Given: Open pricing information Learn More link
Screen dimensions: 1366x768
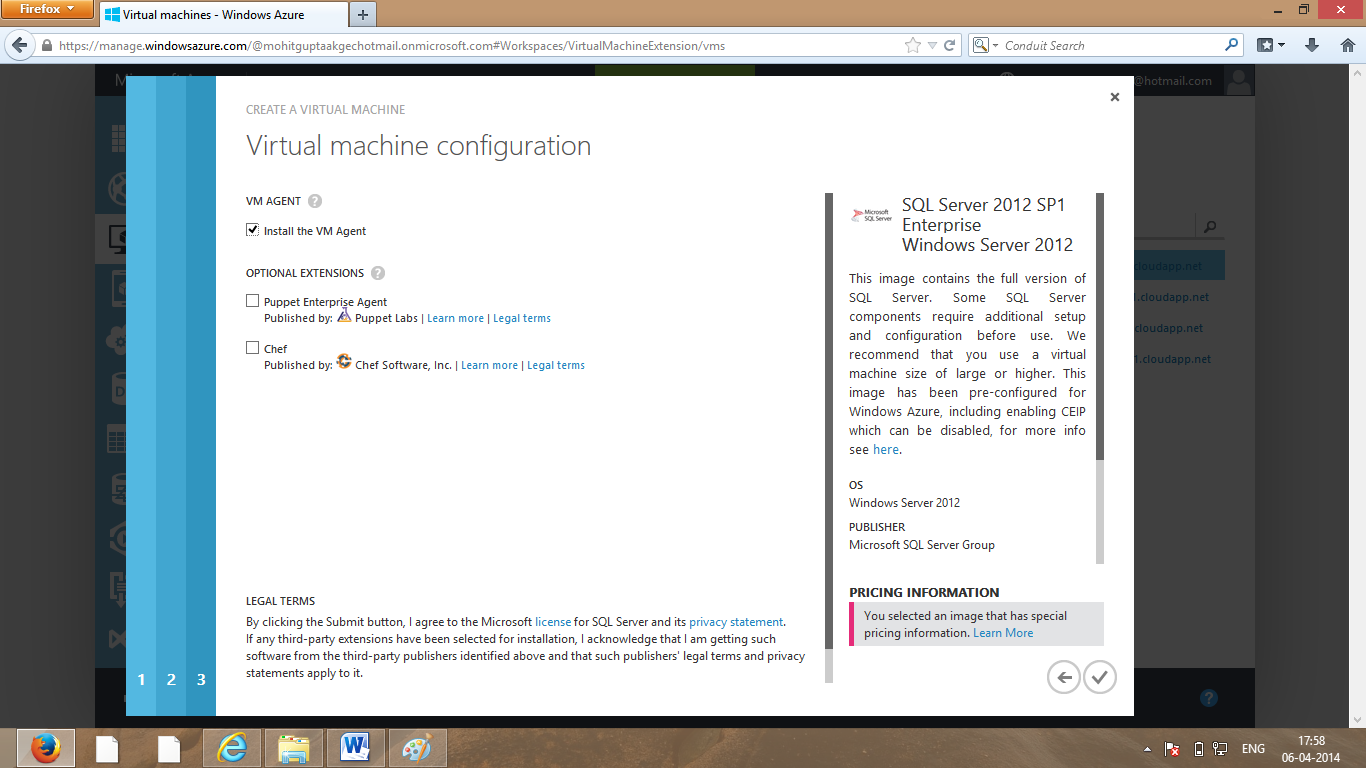Looking at the screenshot, I should pyautogui.click(x=1003, y=633).
